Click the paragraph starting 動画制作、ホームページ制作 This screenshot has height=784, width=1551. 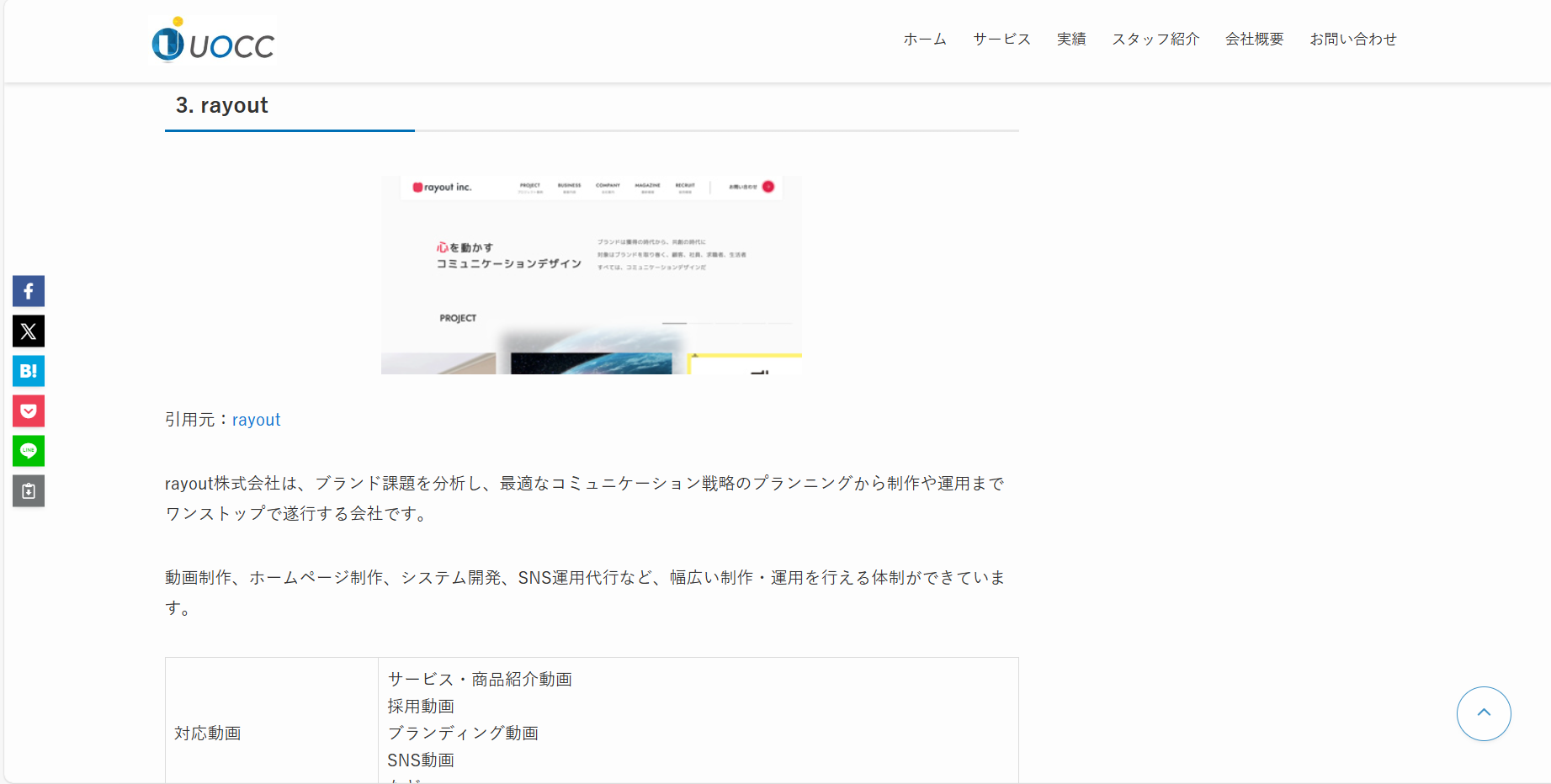(585, 592)
